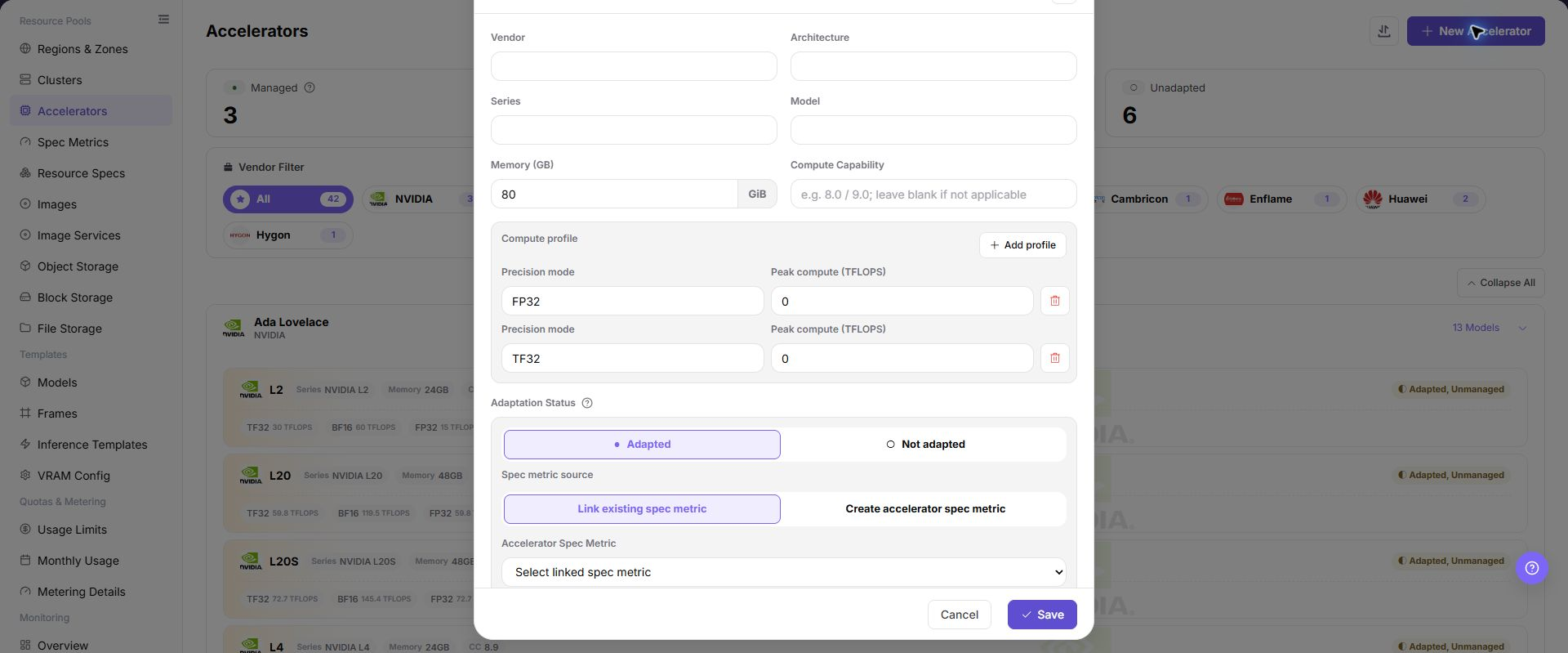1568x653 pixels.
Task: Click the floating help button
Action: [x=1532, y=568]
